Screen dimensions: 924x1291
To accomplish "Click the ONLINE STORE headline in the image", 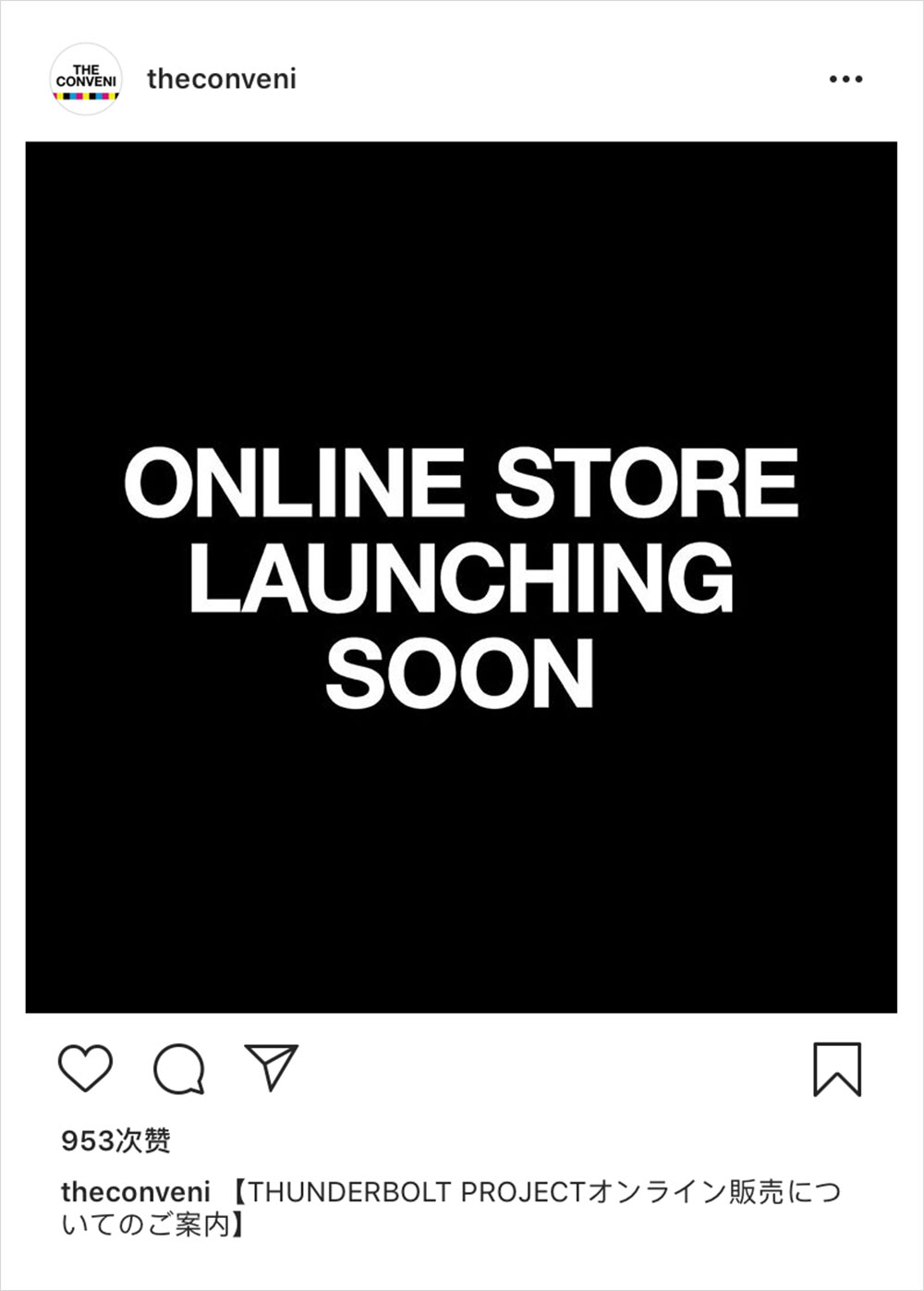I will click(x=461, y=482).
